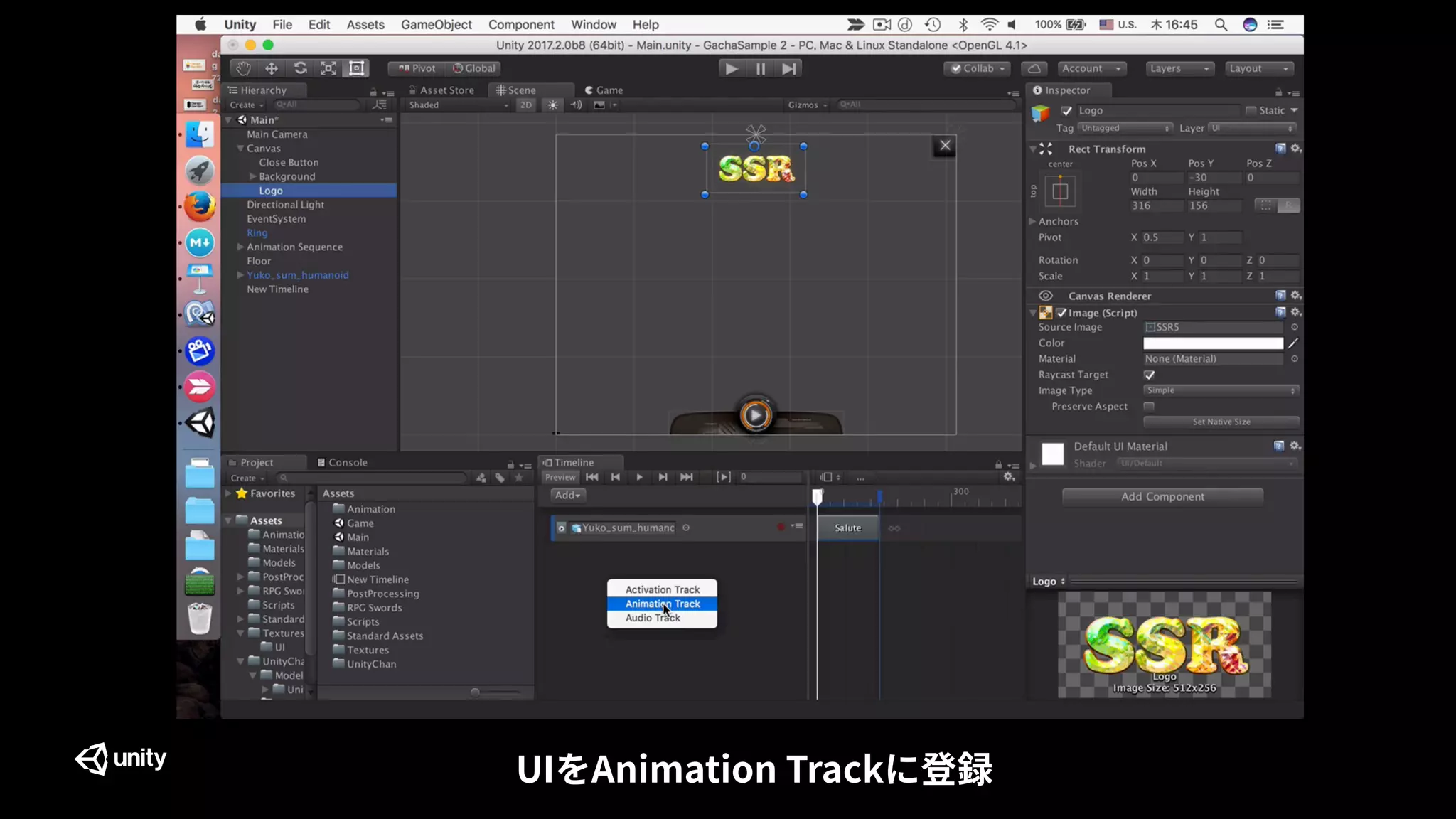Click Timeline go-to-start button
This screenshot has height=819, width=1456.
[x=591, y=477]
